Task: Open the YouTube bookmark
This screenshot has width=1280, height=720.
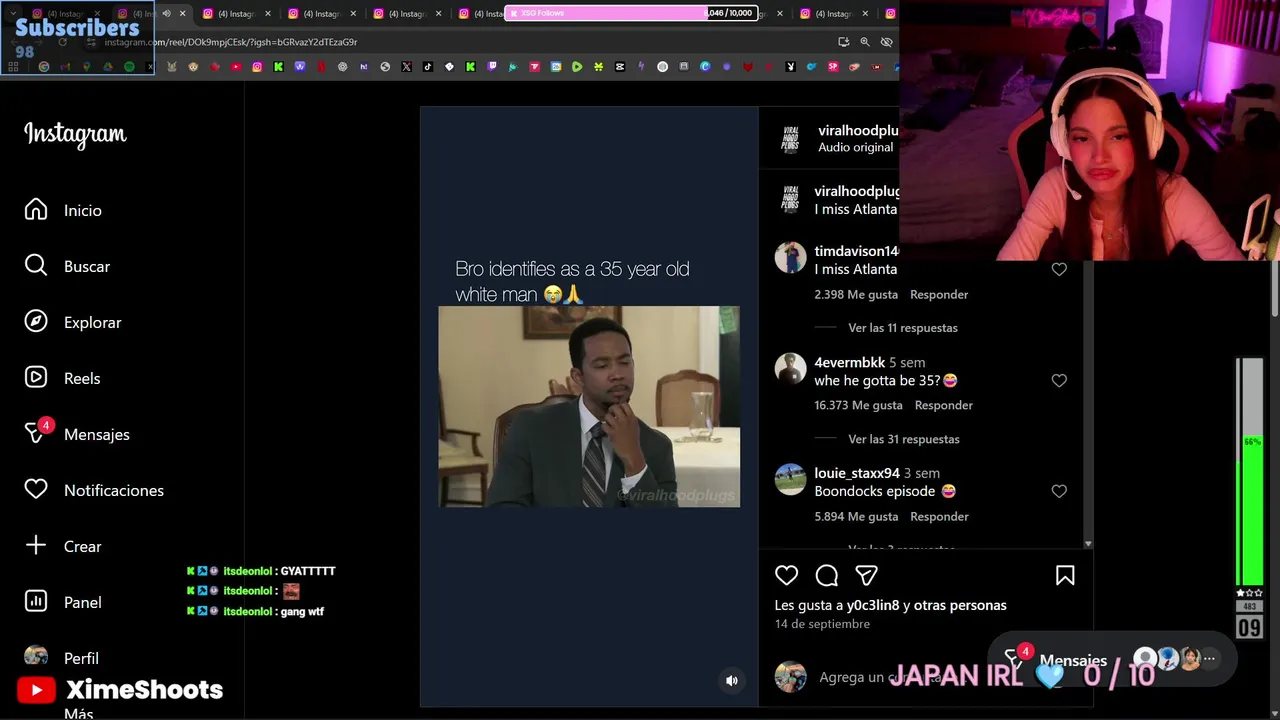Action: click(236, 67)
